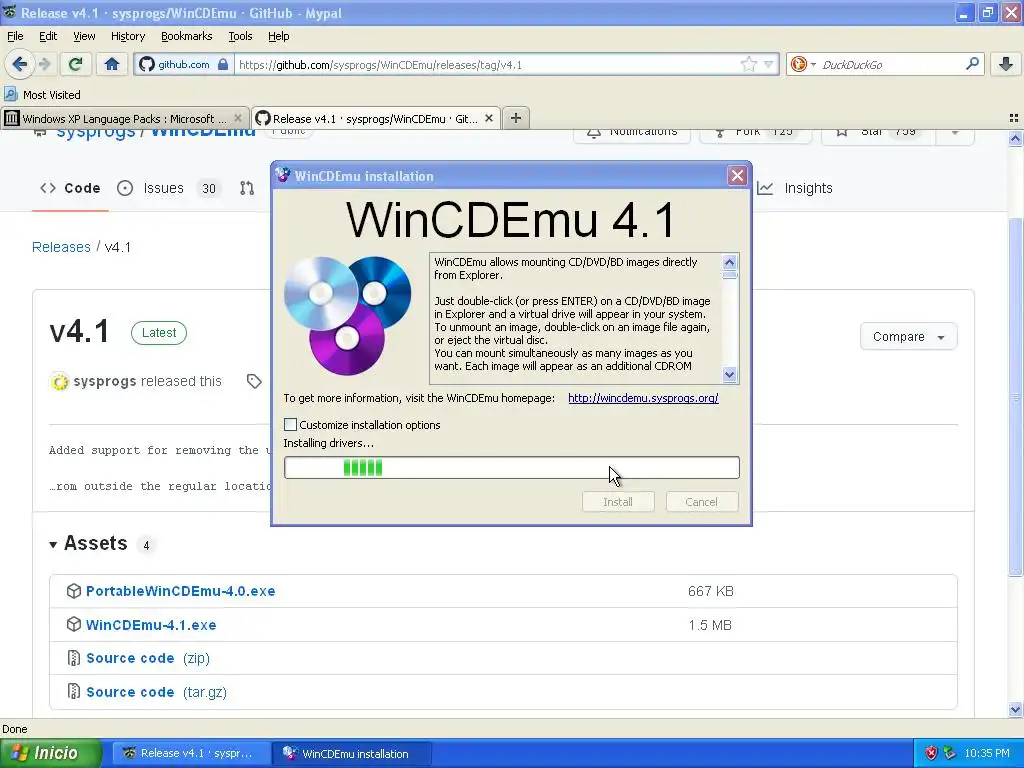Open the Tools menu

(x=240, y=36)
